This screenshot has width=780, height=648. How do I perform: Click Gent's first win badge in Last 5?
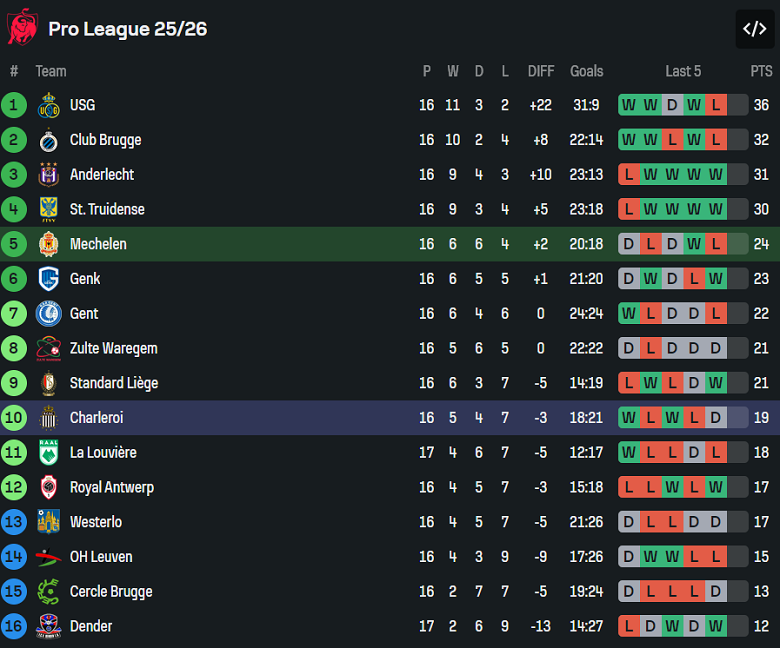point(628,314)
